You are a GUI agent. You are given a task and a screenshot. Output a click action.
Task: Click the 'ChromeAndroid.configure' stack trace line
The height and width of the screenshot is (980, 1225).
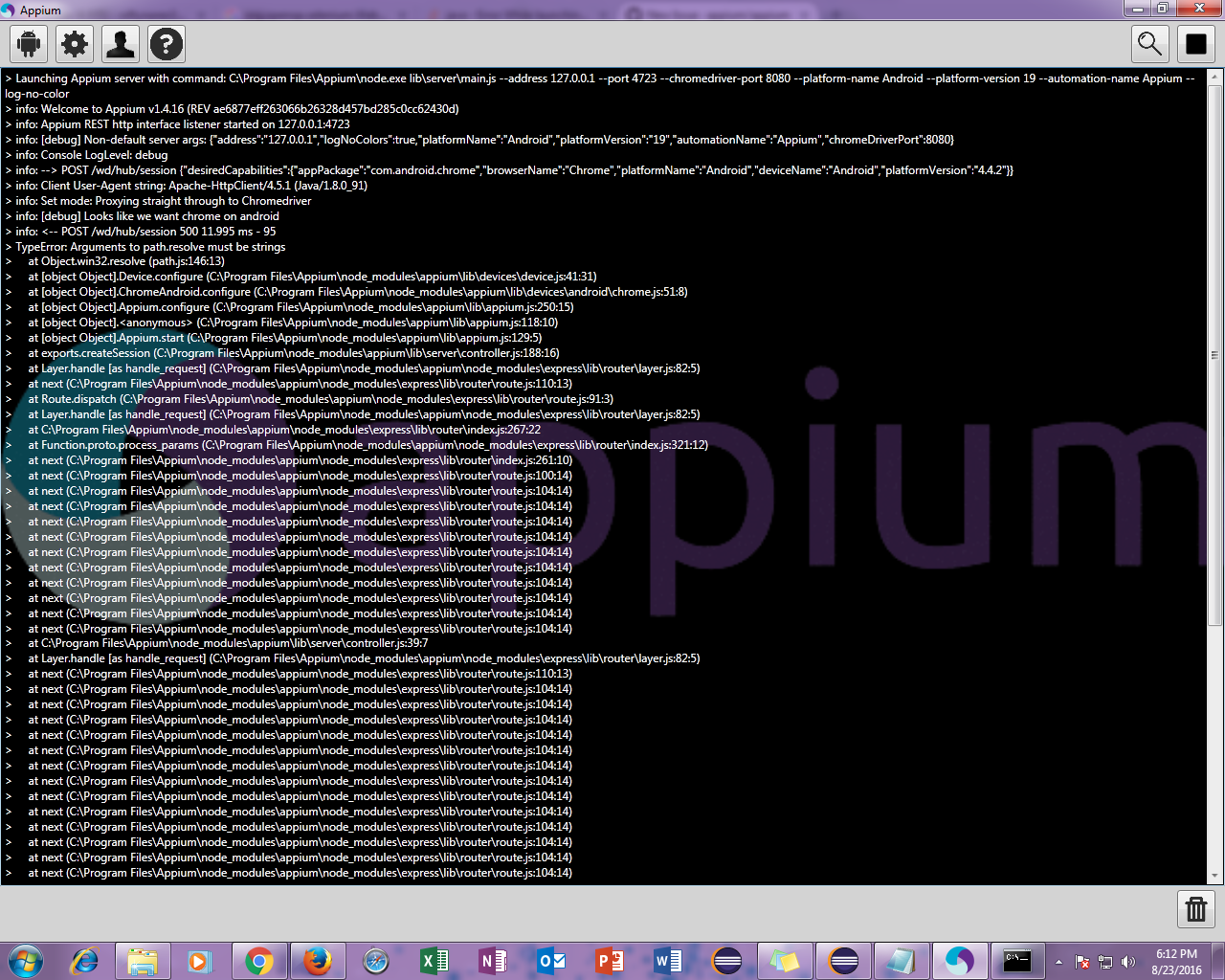(x=345, y=292)
